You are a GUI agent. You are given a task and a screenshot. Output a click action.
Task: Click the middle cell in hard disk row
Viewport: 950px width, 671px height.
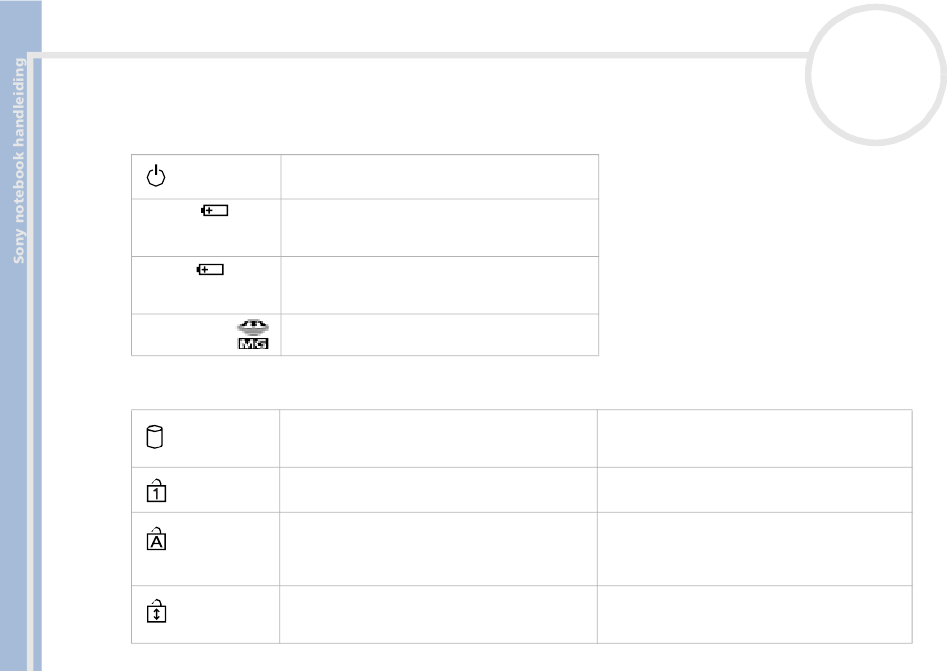click(438, 438)
